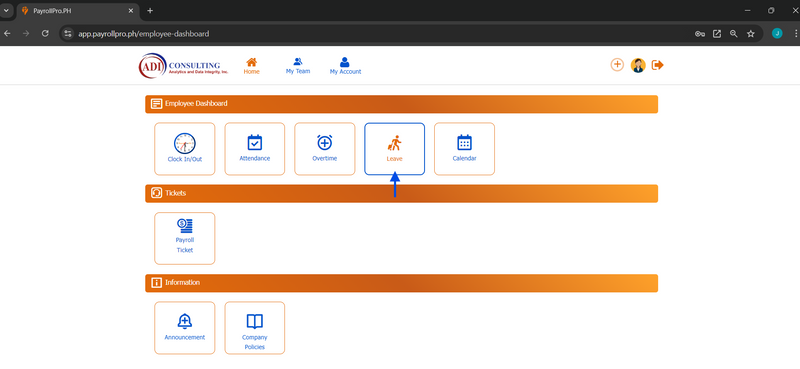
Task: Click the browser forward arrow
Action: (26, 34)
